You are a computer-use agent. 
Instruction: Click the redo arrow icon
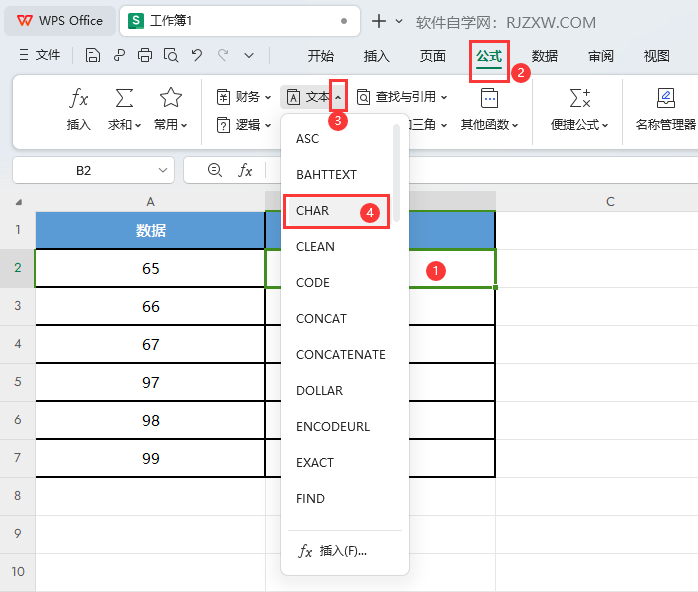click(x=223, y=56)
